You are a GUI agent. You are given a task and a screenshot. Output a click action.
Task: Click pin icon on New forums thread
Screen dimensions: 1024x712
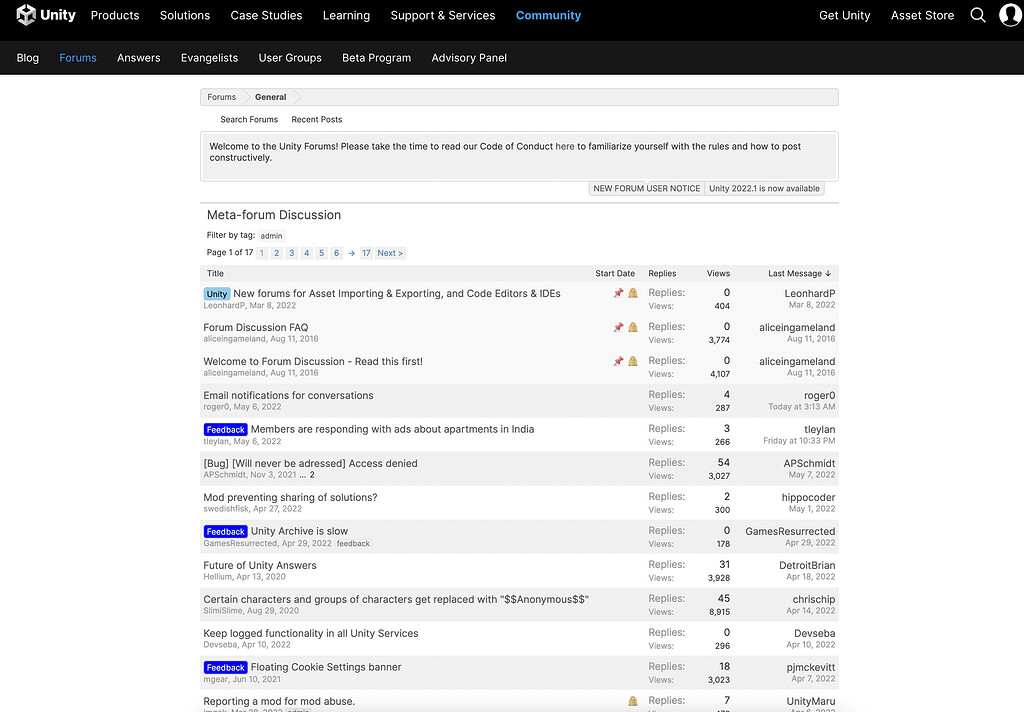(618, 293)
